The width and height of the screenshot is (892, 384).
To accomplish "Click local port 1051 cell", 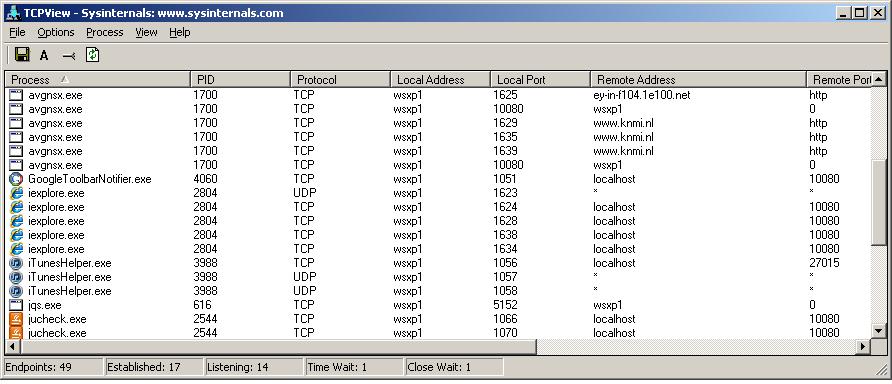I will coord(506,179).
